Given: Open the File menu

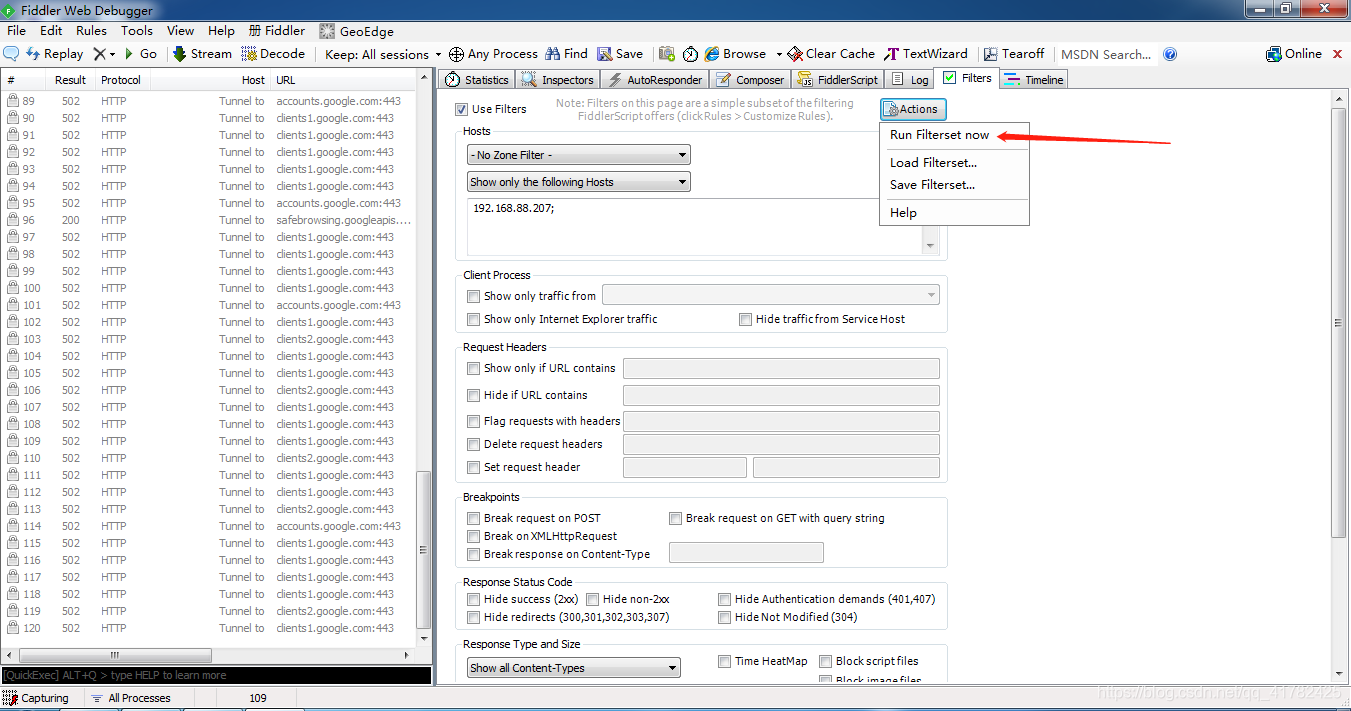Looking at the screenshot, I should pyautogui.click(x=16, y=31).
